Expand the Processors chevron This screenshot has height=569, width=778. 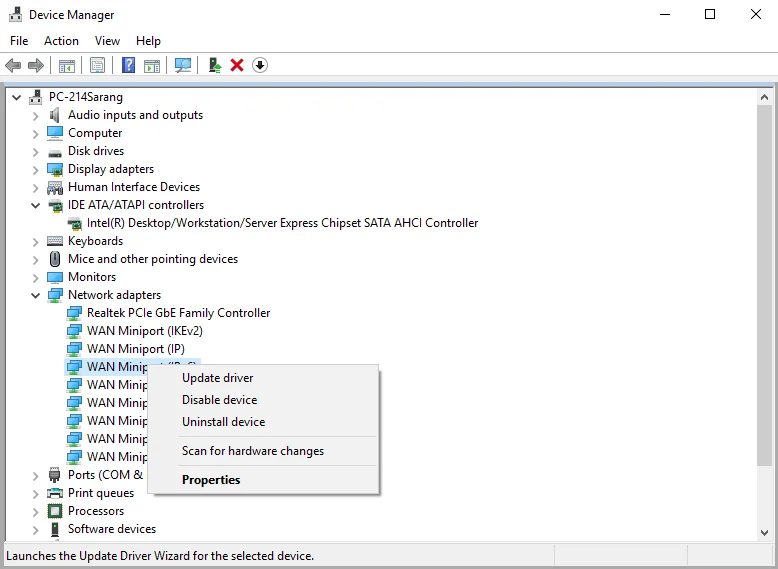click(x=35, y=511)
